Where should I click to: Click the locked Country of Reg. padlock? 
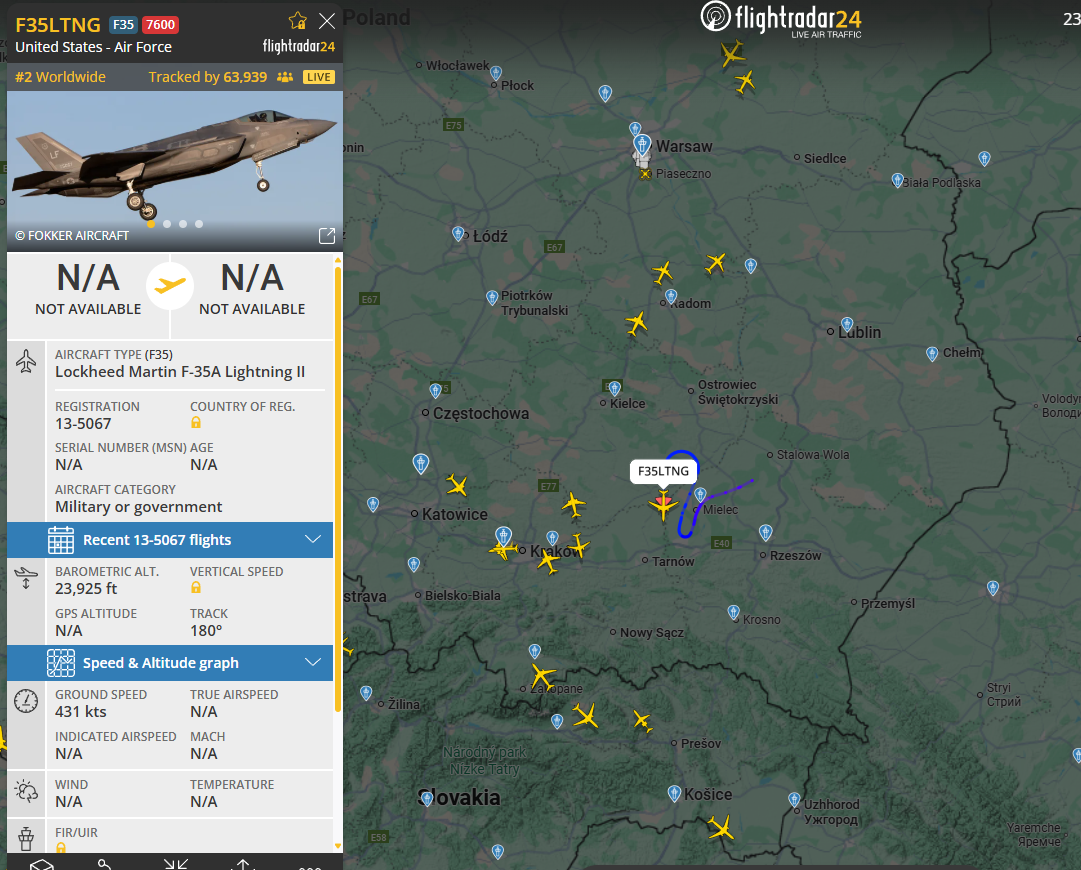(196, 423)
